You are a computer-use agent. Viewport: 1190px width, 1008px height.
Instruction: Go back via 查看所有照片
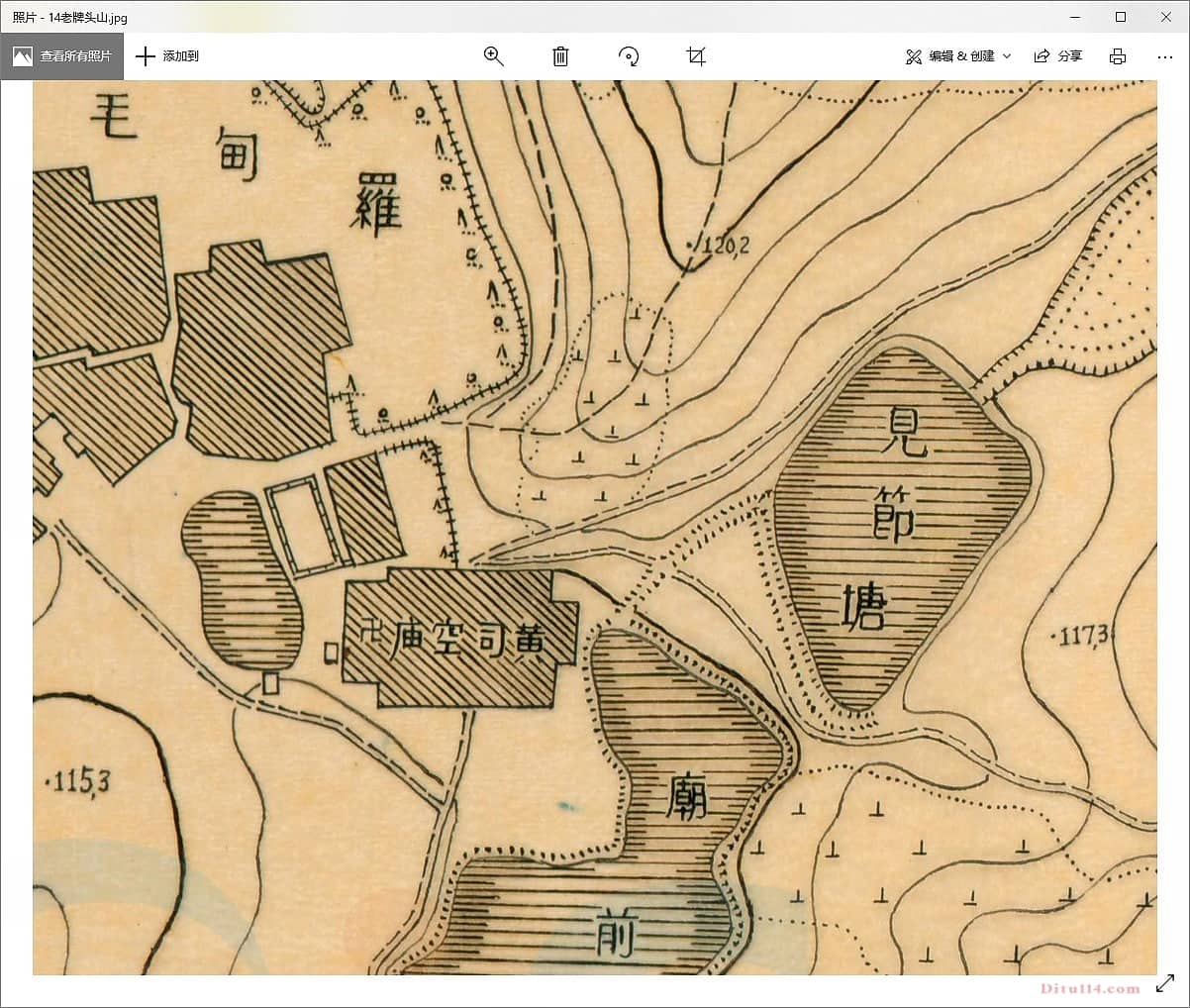point(62,56)
